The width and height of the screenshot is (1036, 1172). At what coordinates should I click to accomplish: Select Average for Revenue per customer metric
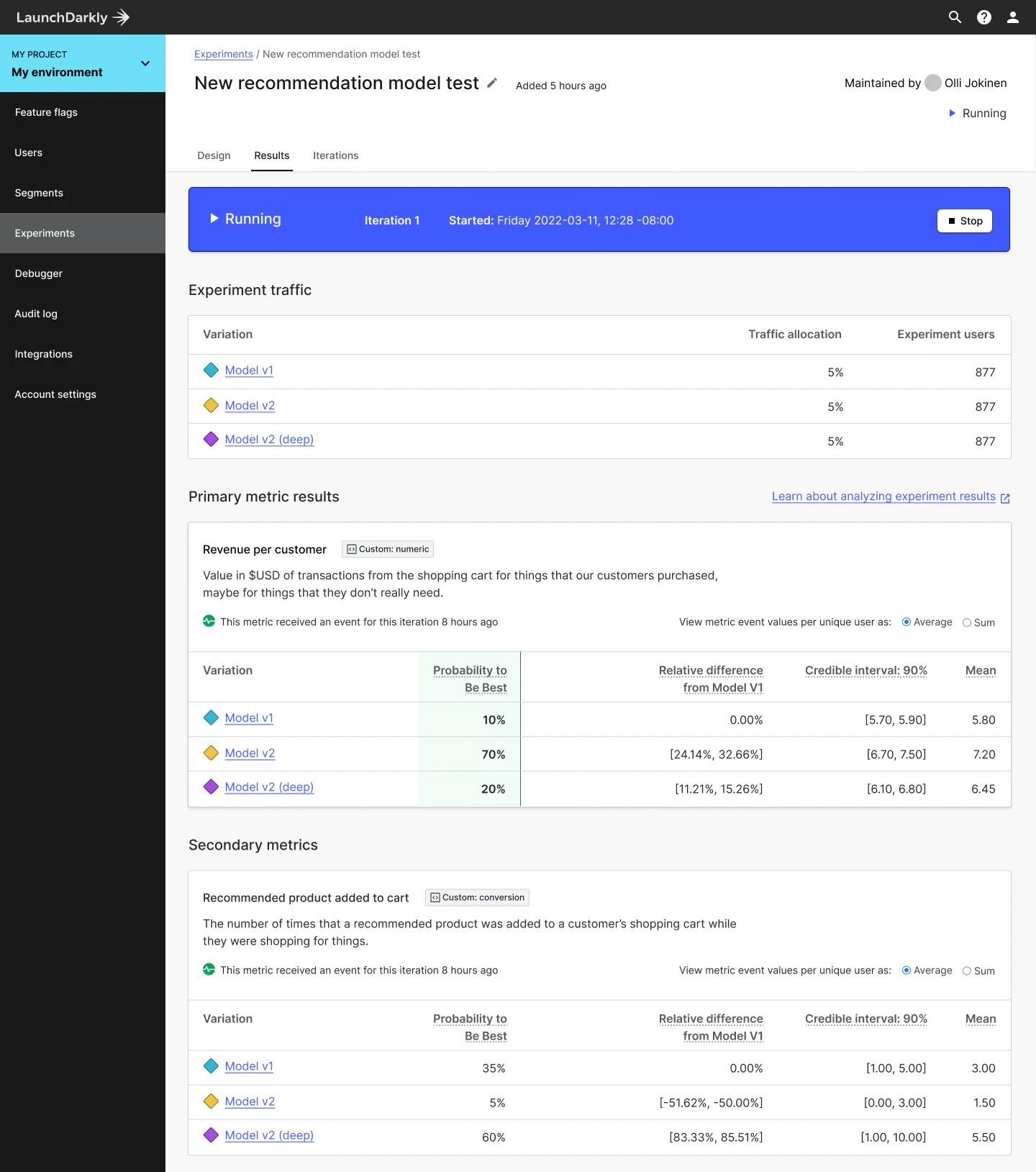coord(906,622)
